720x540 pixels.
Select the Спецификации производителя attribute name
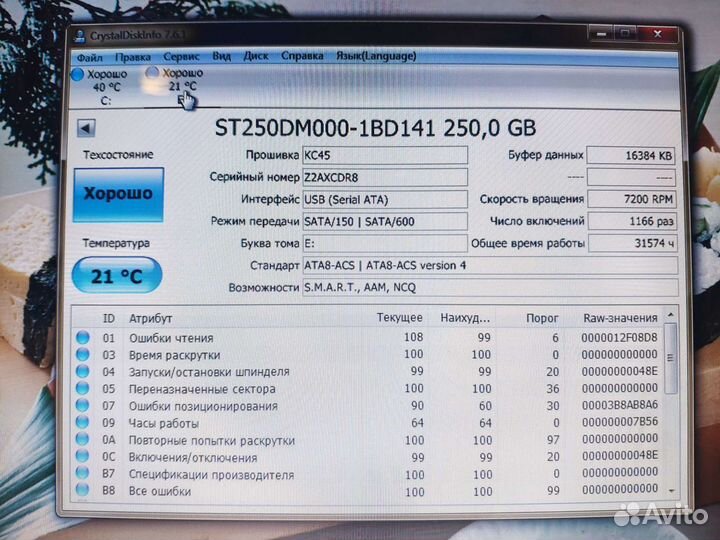(x=211, y=474)
